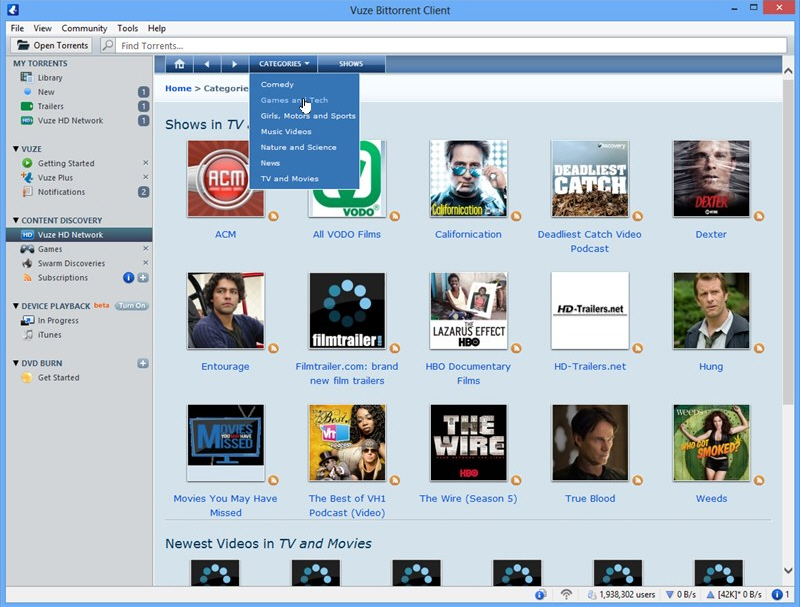The height and width of the screenshot is (607, 800).
Task: Open the Californication show link
Action: pyautogui.click(x=468, y=235)
